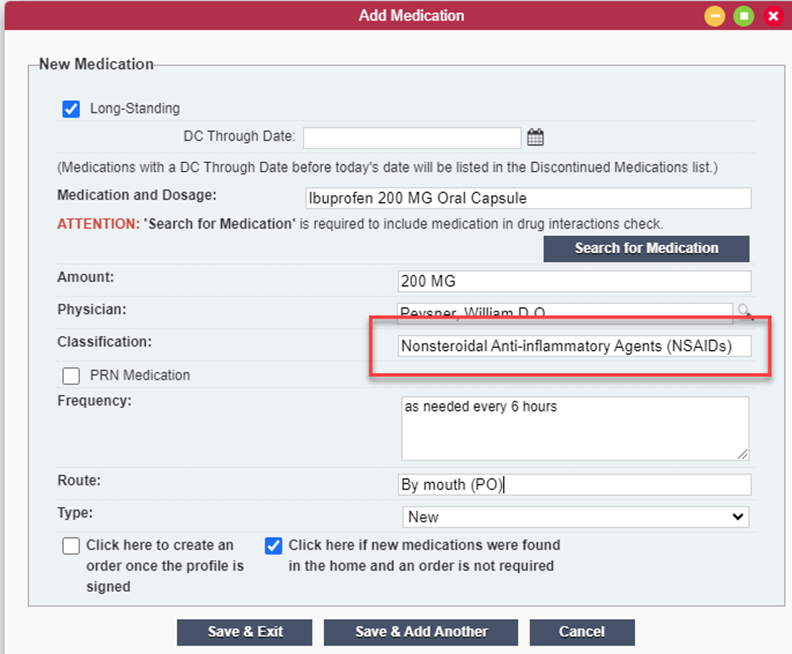This screenshot has height=654, width=792.
Task: Click the Search for Medication button
Action: click(646, 248)
